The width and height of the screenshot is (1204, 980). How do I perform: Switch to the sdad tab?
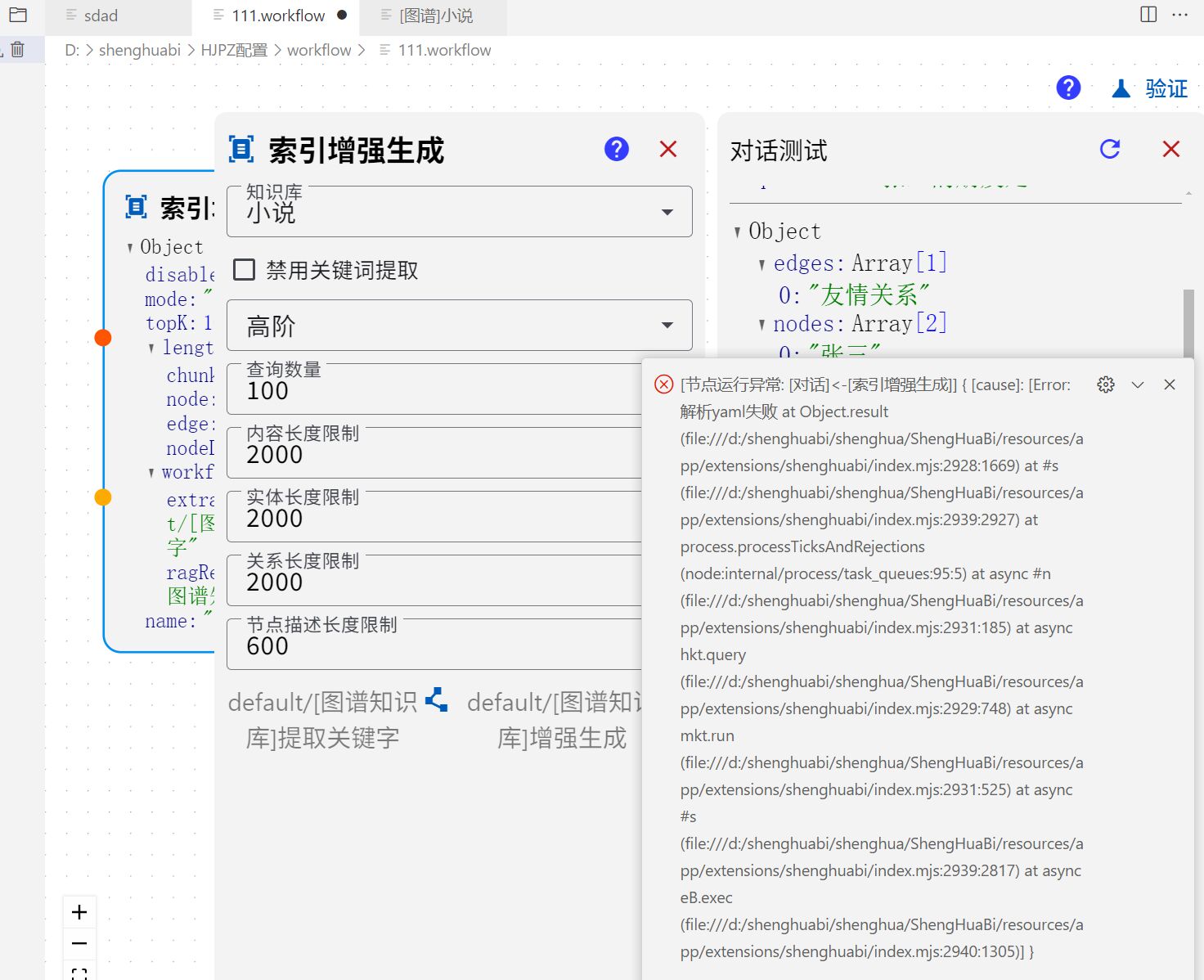click(101, 16)
